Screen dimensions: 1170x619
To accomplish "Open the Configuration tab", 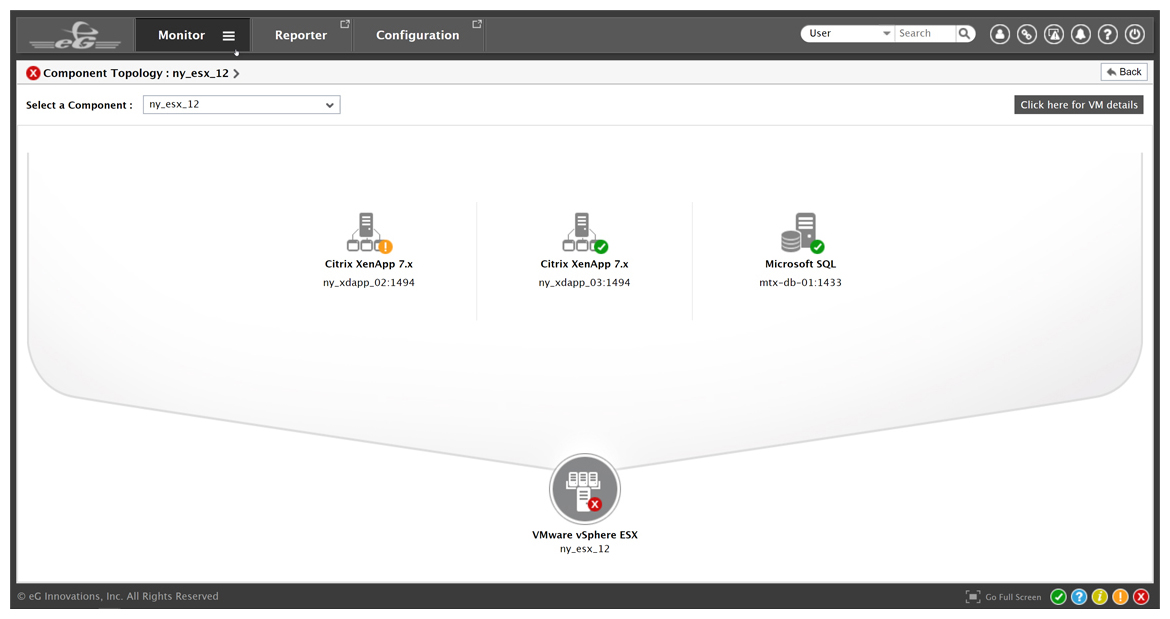I will 417,35.
